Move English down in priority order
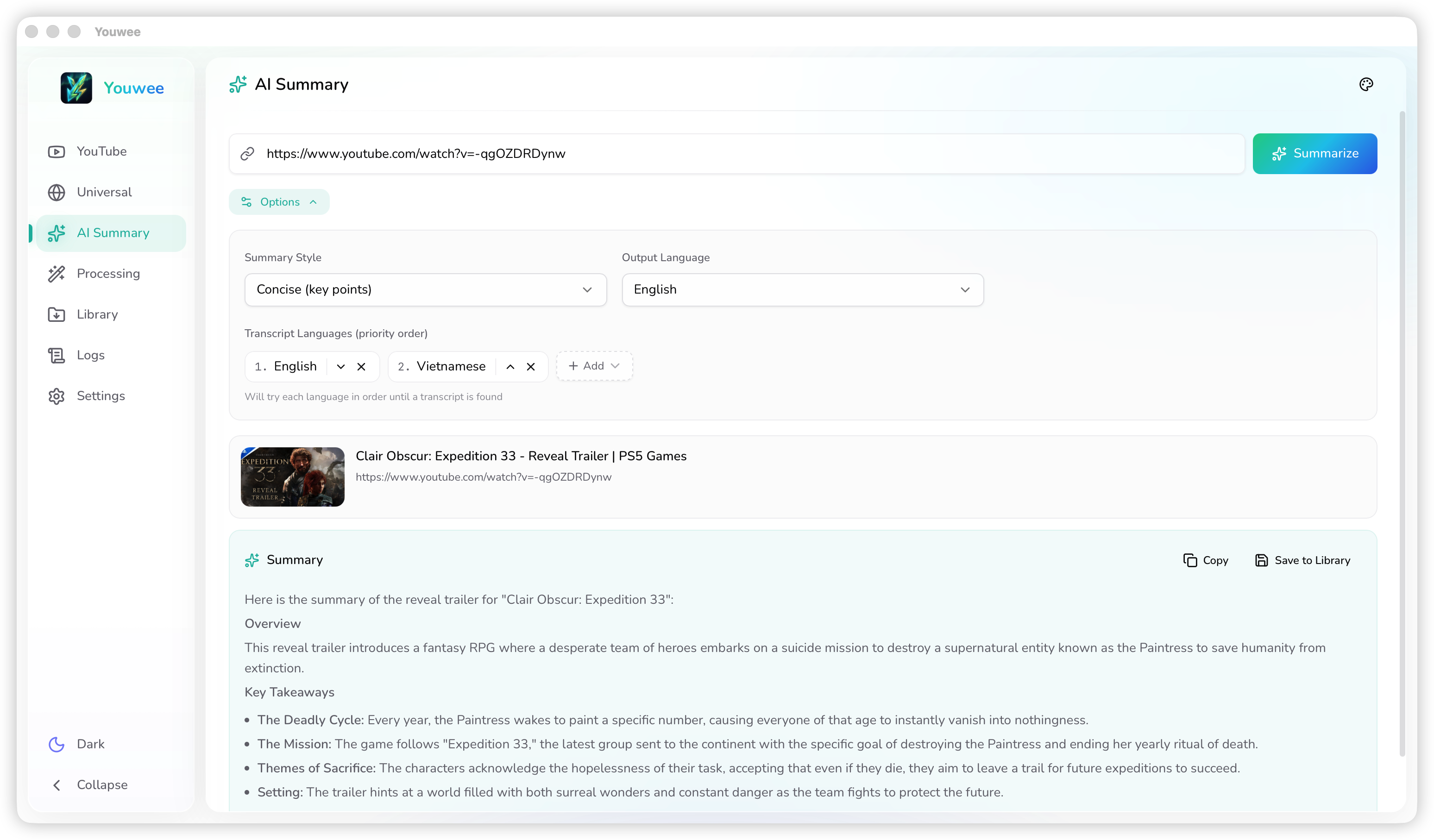The image size is (1434, 840). tap(341, 367)
